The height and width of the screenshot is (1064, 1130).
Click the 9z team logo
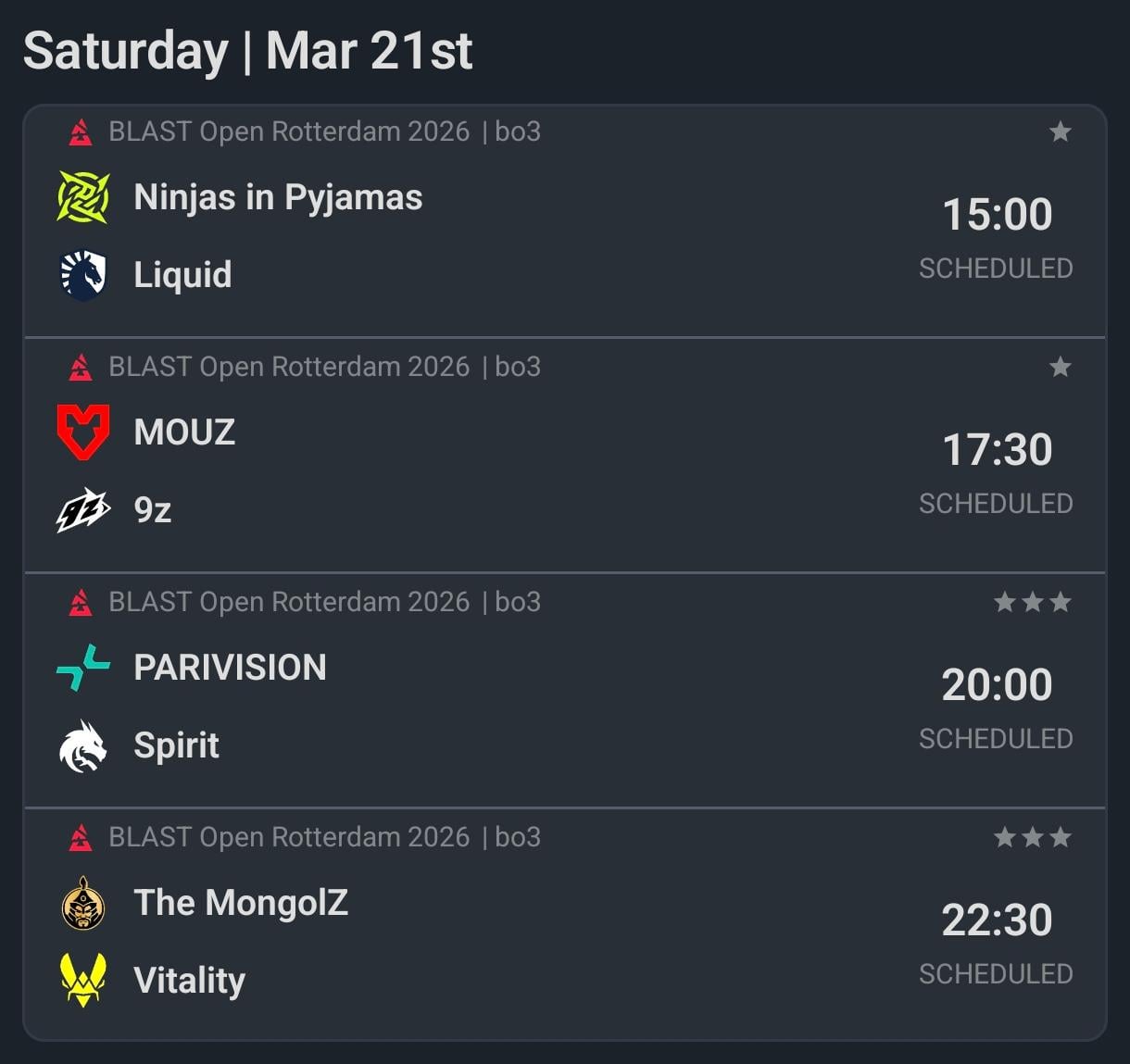(83, 510)
